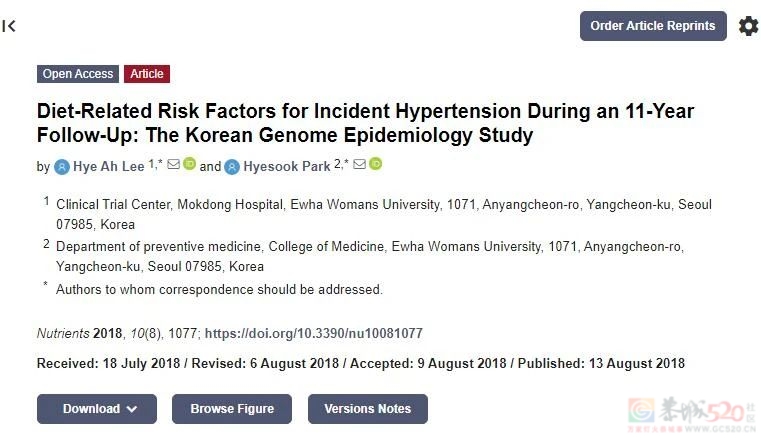Collapse sidebar using the first-page arrow icon

[x=10, y=26]
